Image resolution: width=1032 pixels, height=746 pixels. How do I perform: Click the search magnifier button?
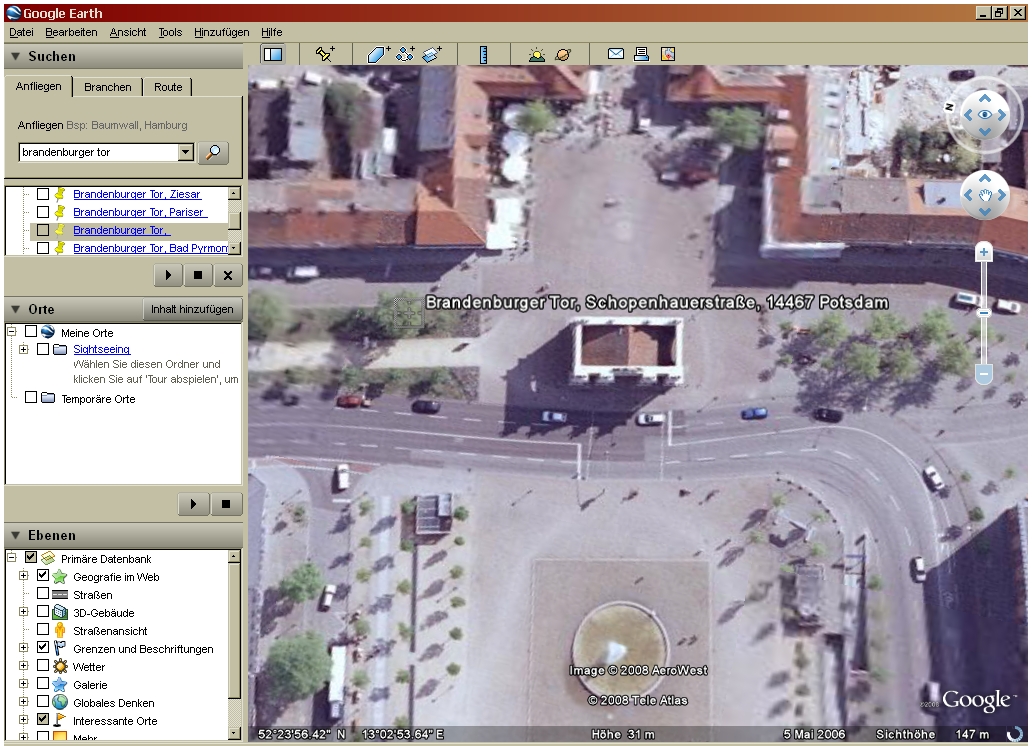click(213, 153)
